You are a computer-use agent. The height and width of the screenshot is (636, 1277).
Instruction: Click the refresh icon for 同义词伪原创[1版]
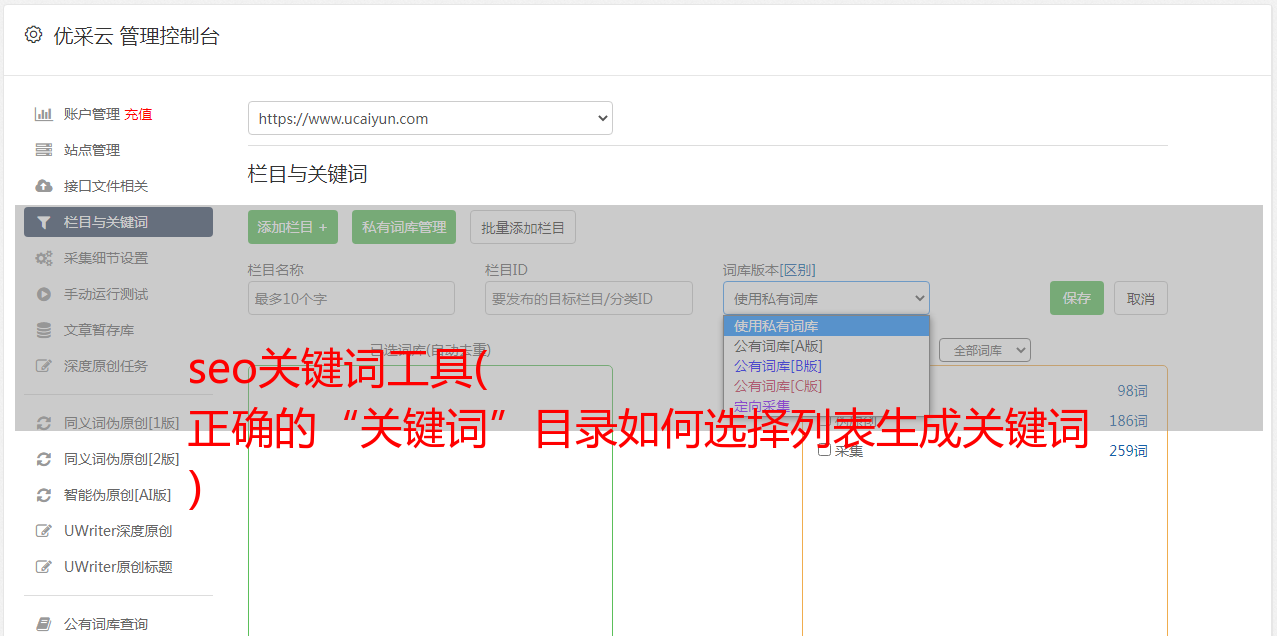(43, 423)
